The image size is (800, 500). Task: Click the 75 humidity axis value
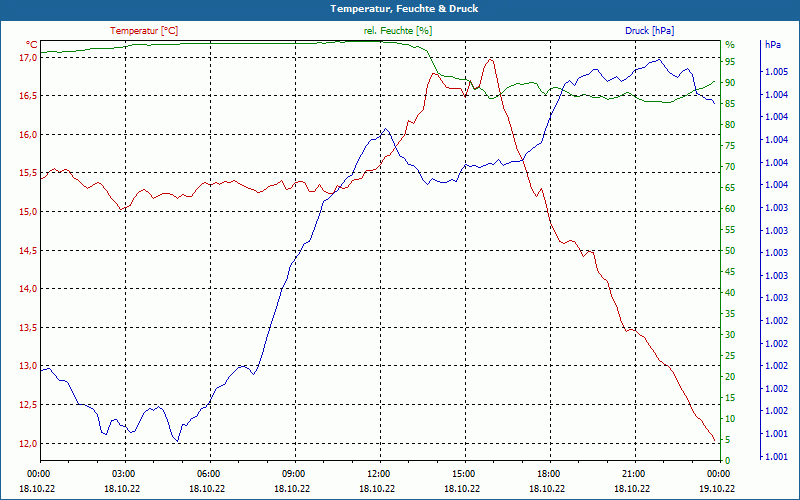click(x=730, y=146)
